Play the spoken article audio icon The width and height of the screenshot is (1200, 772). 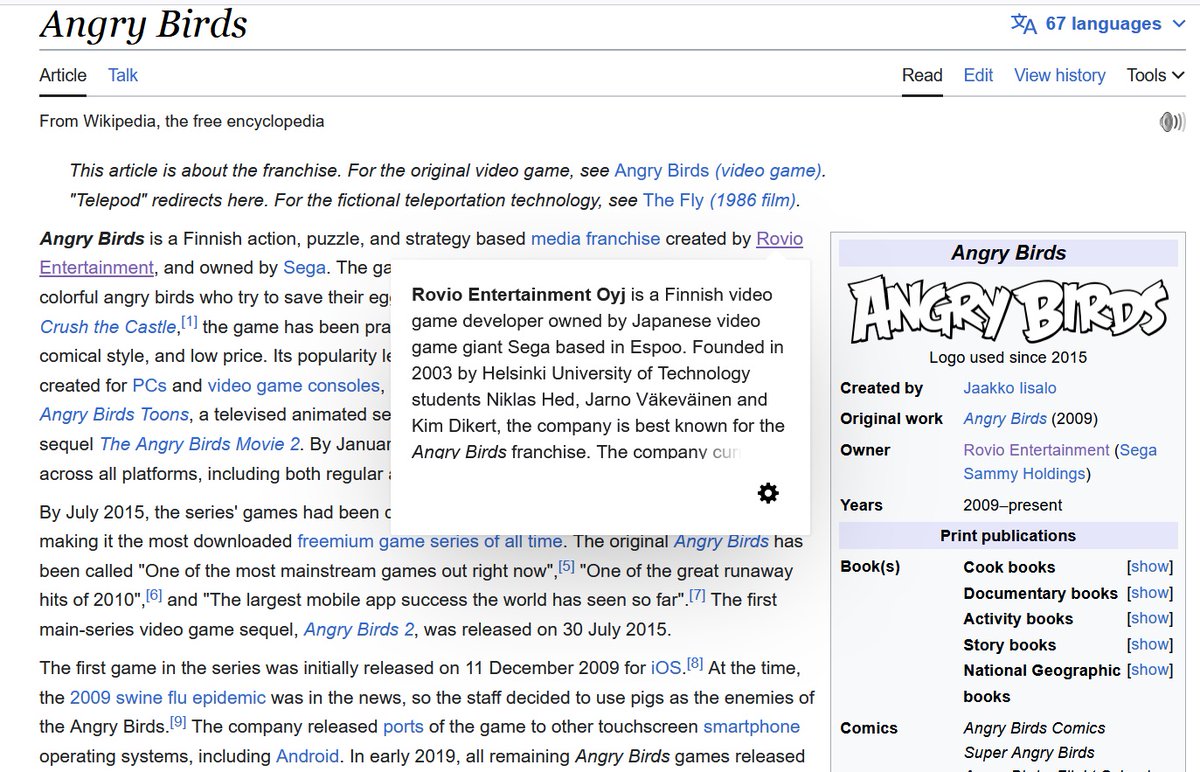(1171, 122)
